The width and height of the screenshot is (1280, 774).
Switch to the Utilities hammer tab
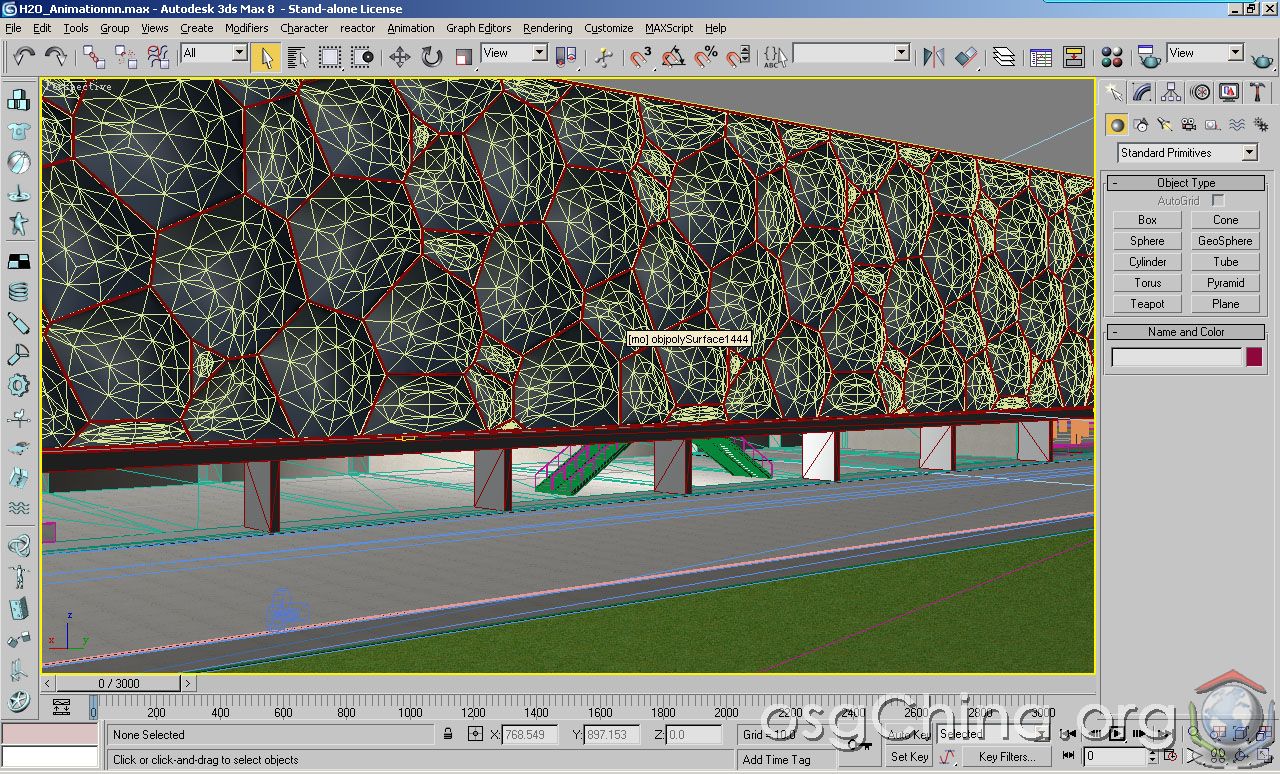[x=1258, y=93]
